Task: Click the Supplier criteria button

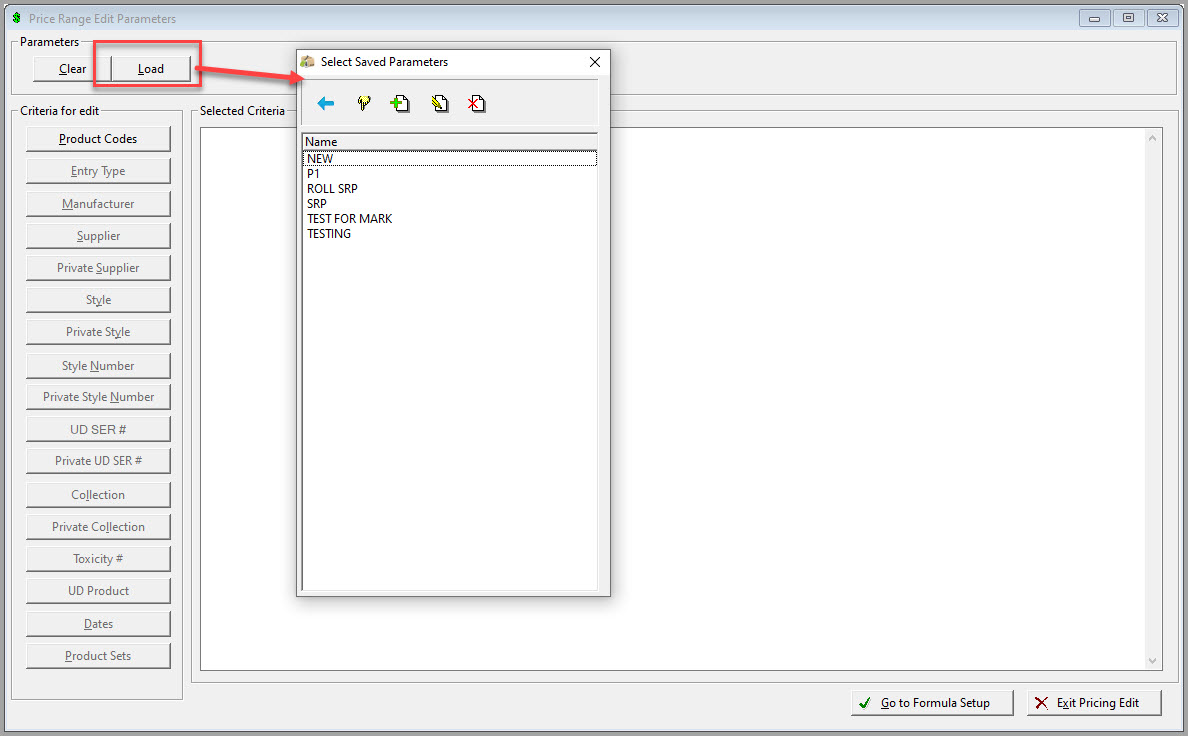Action: click(98, 236)
